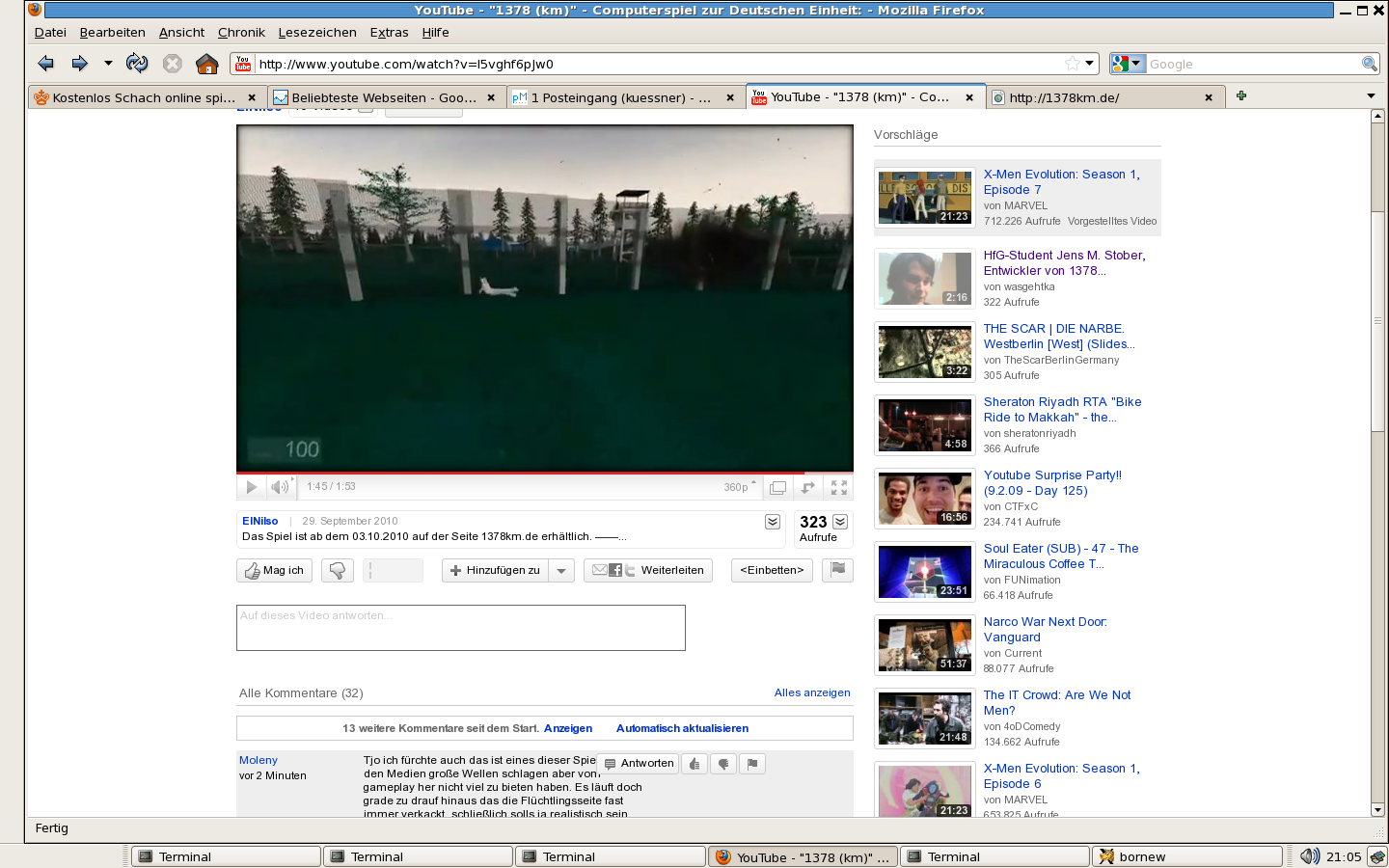Click the pop-out player window icon
Screen dimensions: 1389x868
(x=777, y=487)
